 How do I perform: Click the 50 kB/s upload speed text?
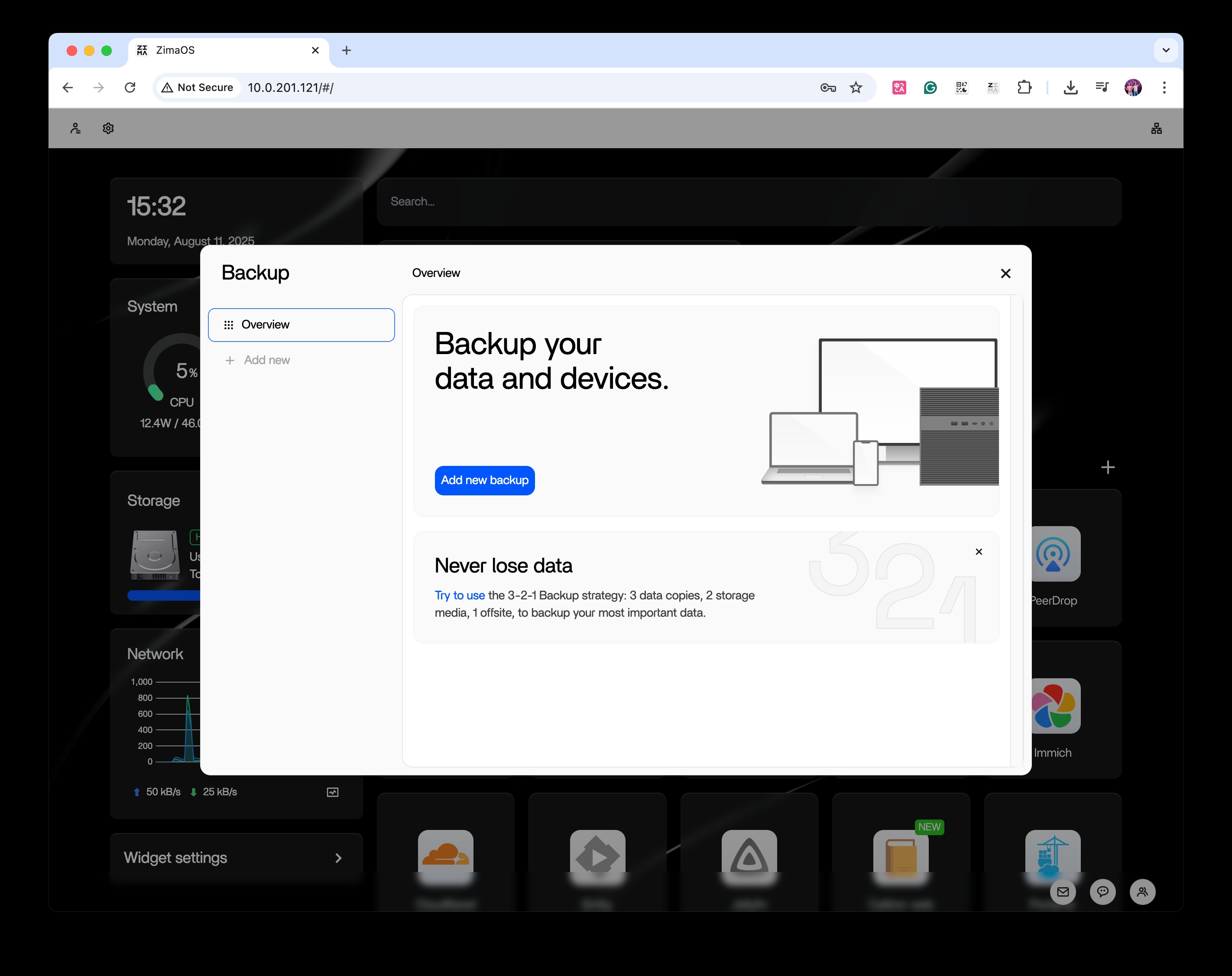(163, 791)
